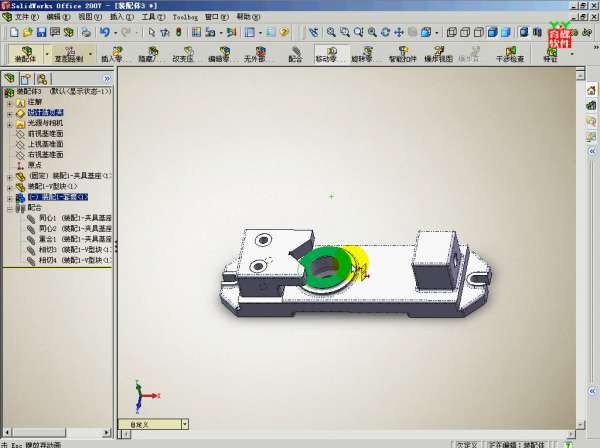
Task: Expand the 注解 annotations tree node
Action: point(10,101)
